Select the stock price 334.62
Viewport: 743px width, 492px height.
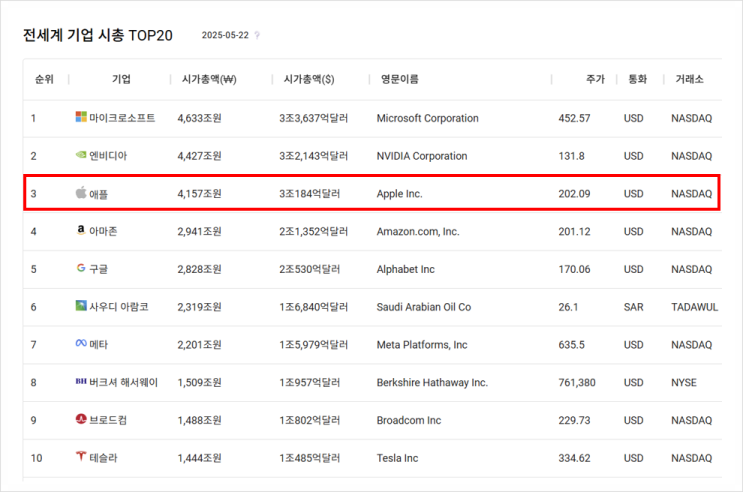click(574, 458)
